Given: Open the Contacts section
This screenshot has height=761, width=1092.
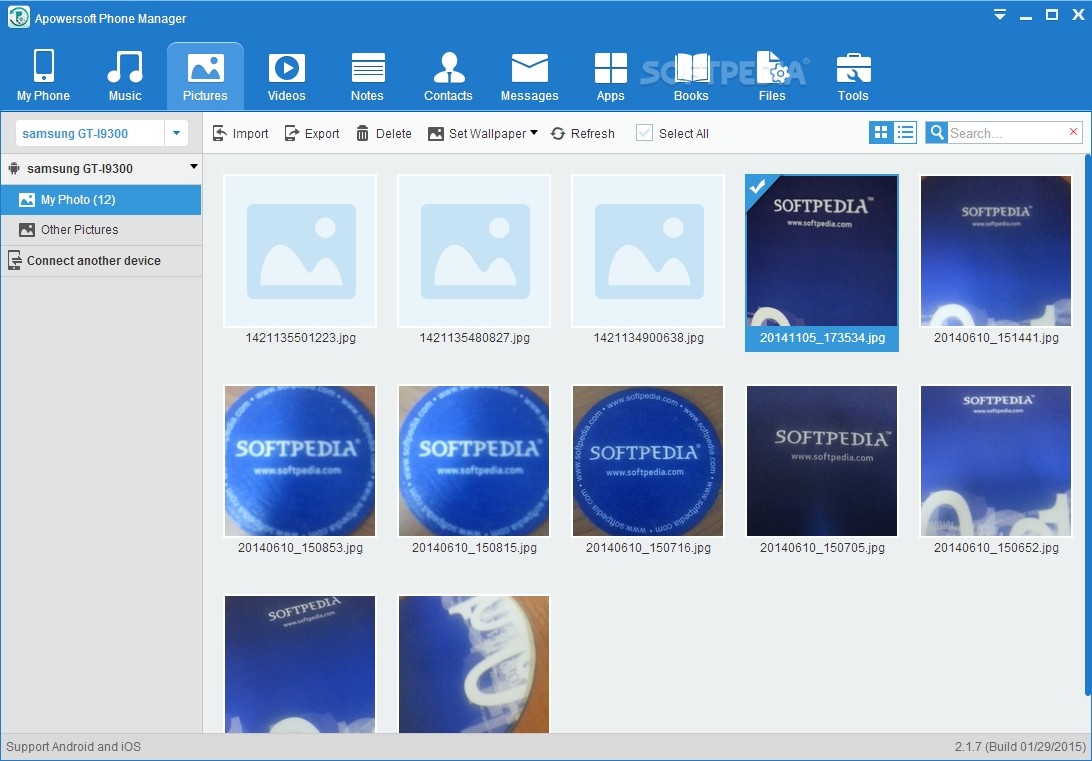Looking at the screenshot, I should [x=448, y=76].
